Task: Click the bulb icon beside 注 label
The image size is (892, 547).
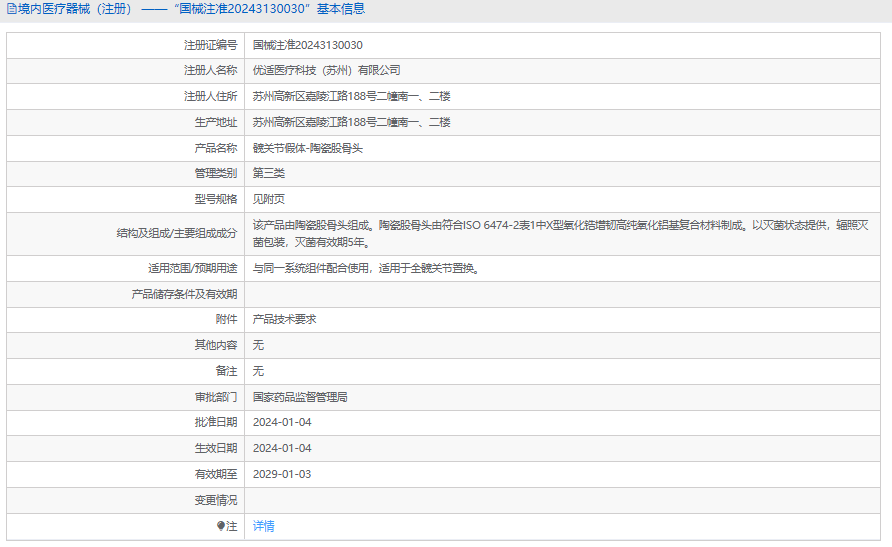Action: tap(221, 526)
